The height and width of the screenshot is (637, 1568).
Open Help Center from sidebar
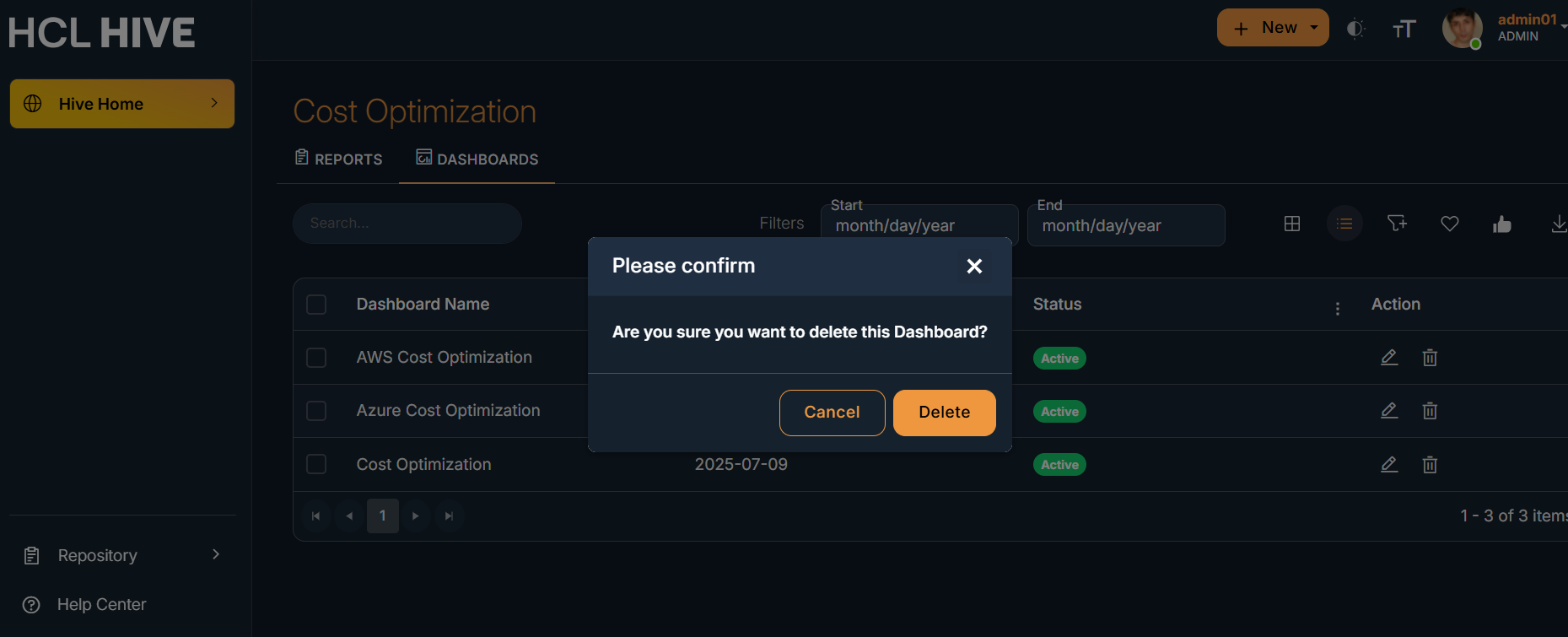point(101,605)
